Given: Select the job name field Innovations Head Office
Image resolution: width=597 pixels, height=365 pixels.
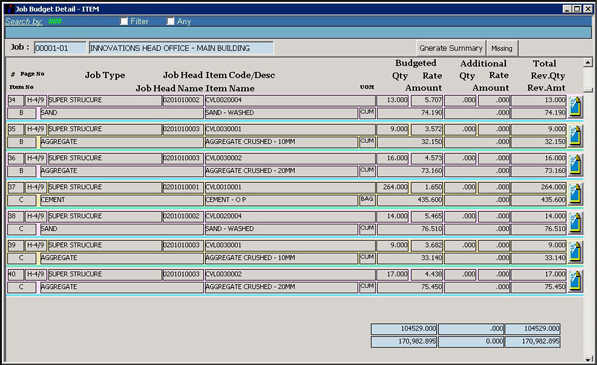Looking at the screenshot, I should [x=181, y=48].
